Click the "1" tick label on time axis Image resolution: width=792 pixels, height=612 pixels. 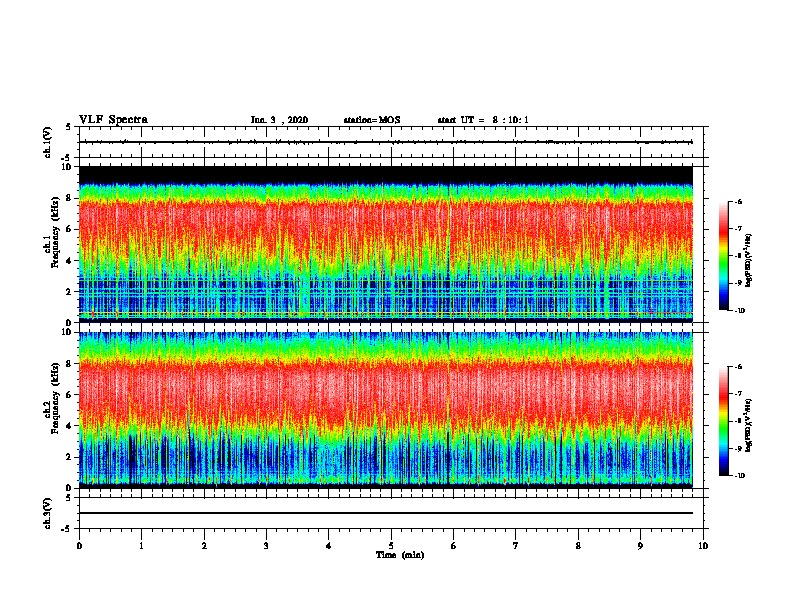point(141,545)
